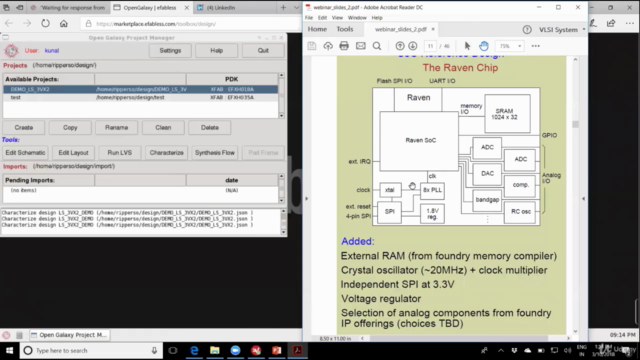Print the PDF with printer icon

[344, 46]
